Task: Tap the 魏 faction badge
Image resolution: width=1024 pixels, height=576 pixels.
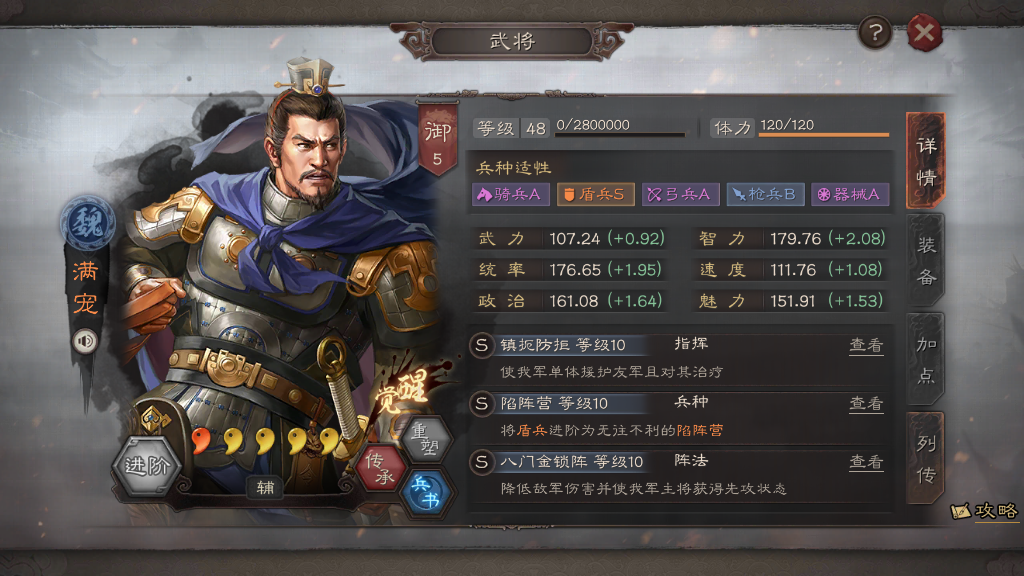Action: (88, 224)
